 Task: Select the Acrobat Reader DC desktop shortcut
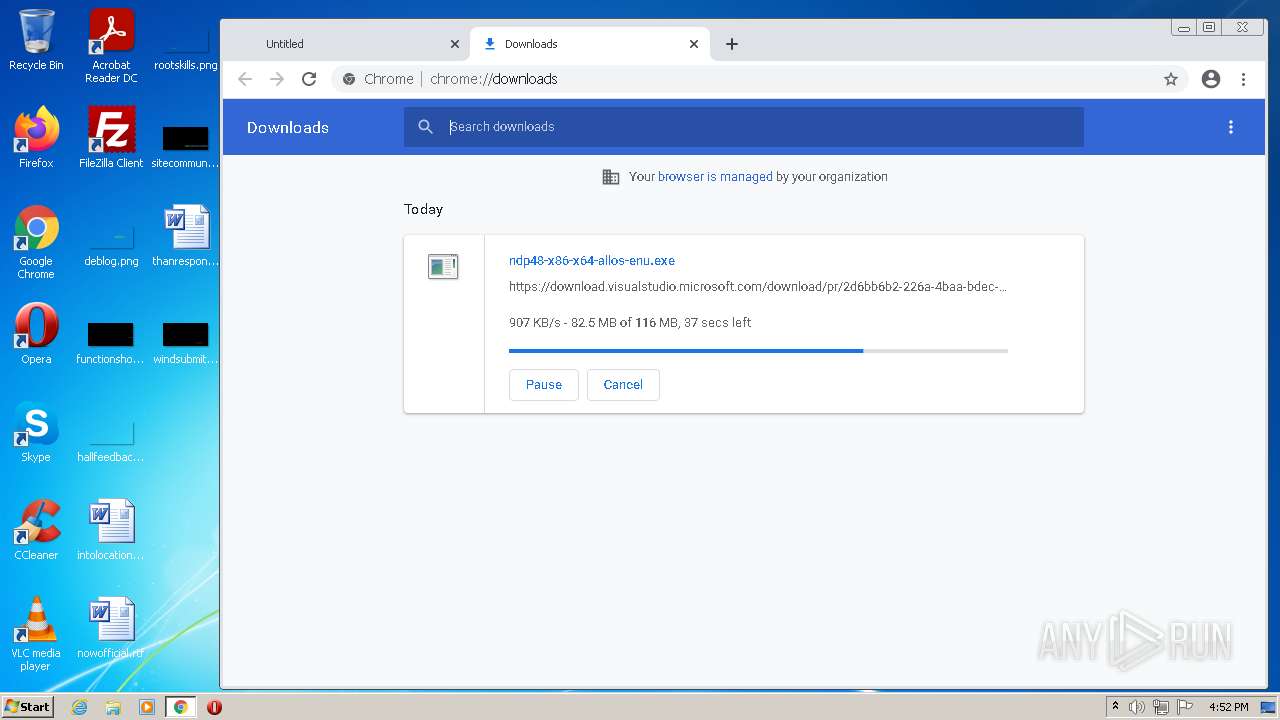click(111, 46)
